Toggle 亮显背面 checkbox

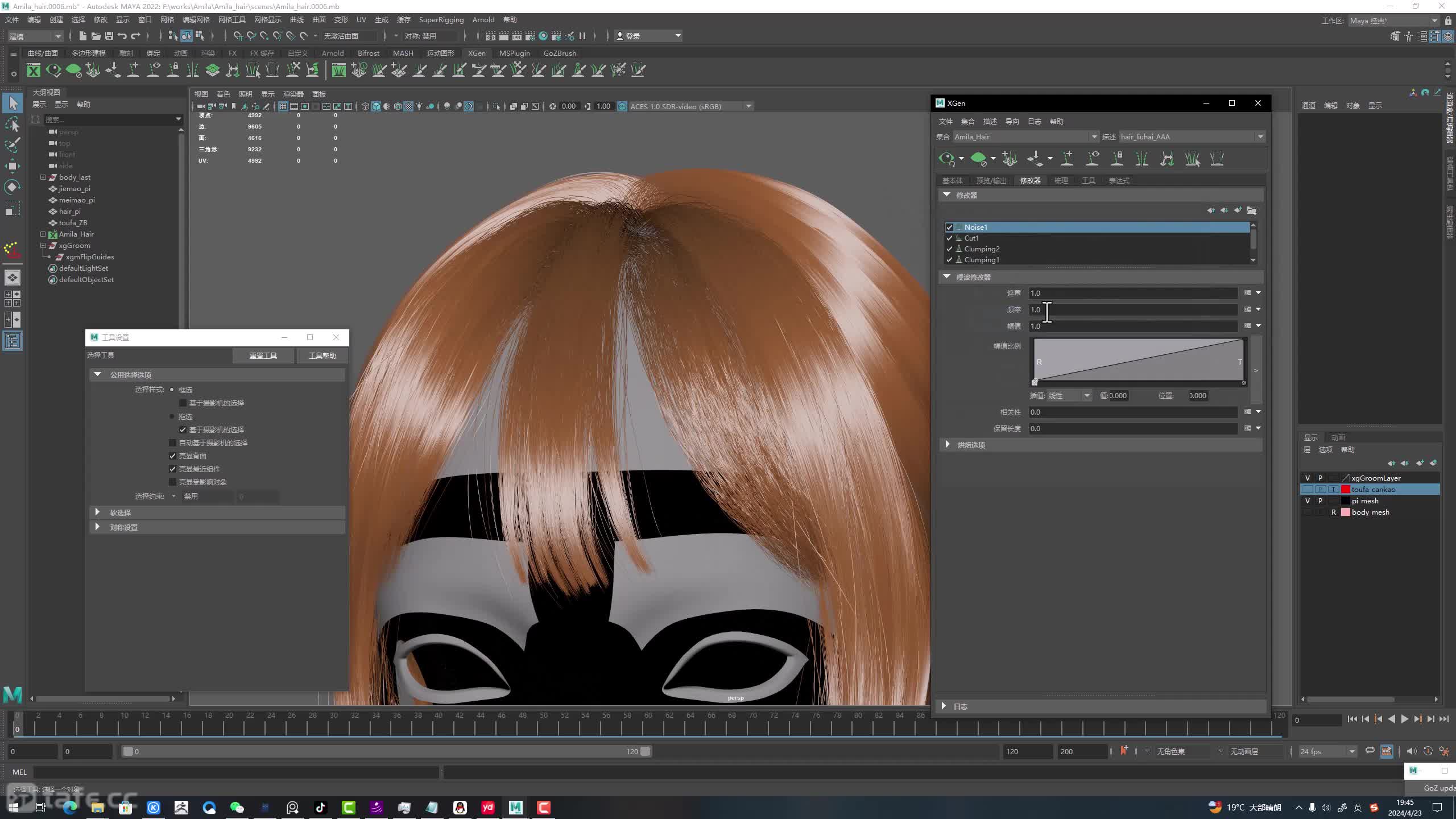click(172, 456)
